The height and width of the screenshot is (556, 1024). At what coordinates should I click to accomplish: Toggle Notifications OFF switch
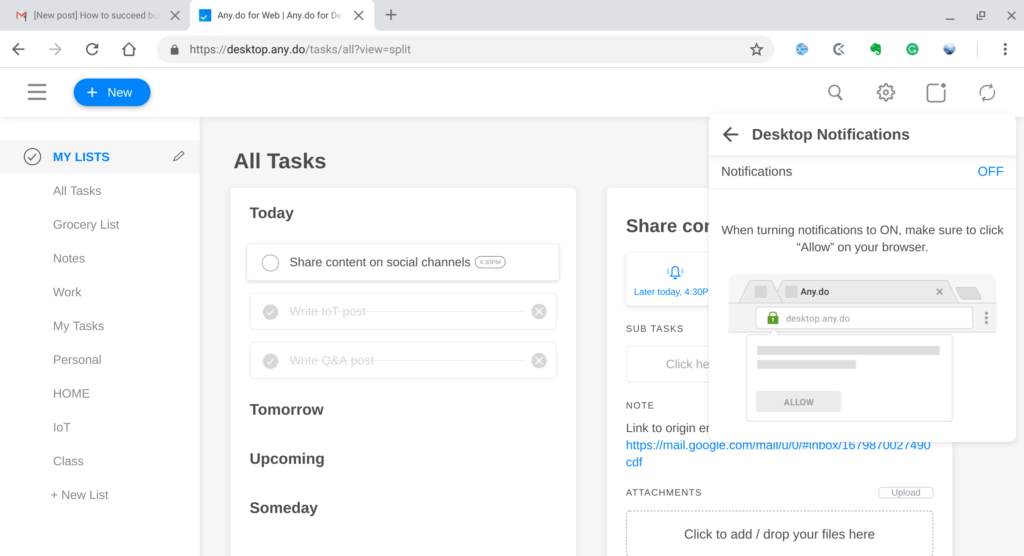pyautogui.click(x=990, y=172)
